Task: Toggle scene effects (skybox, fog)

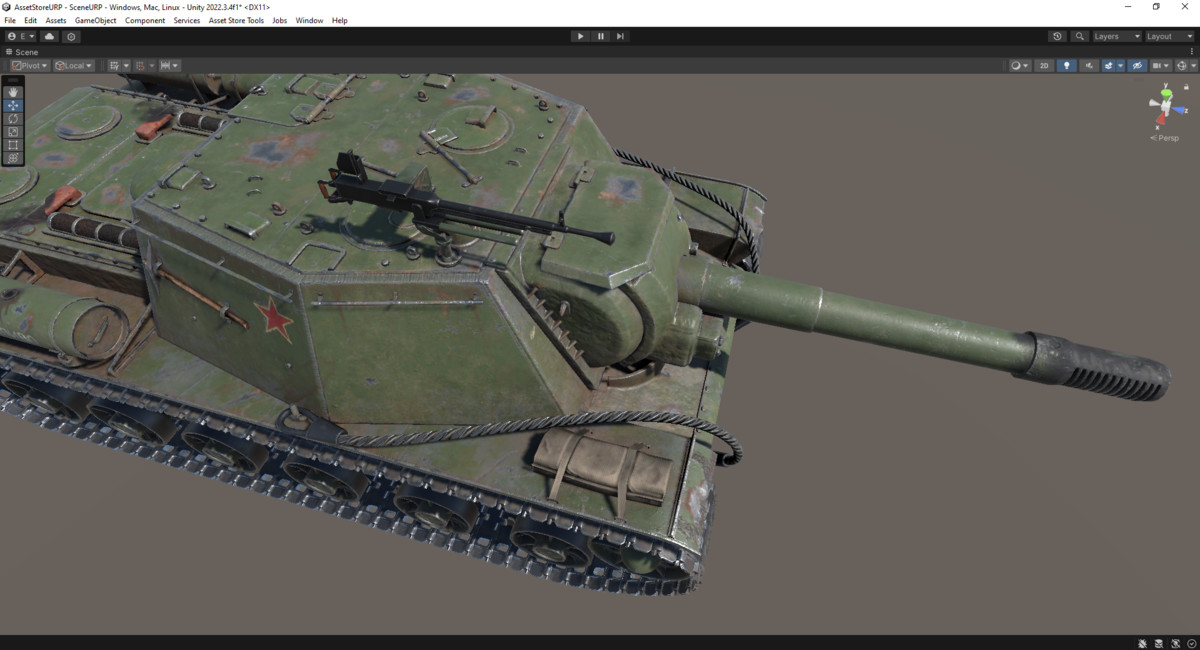Action: click(x=1109, y=66)
